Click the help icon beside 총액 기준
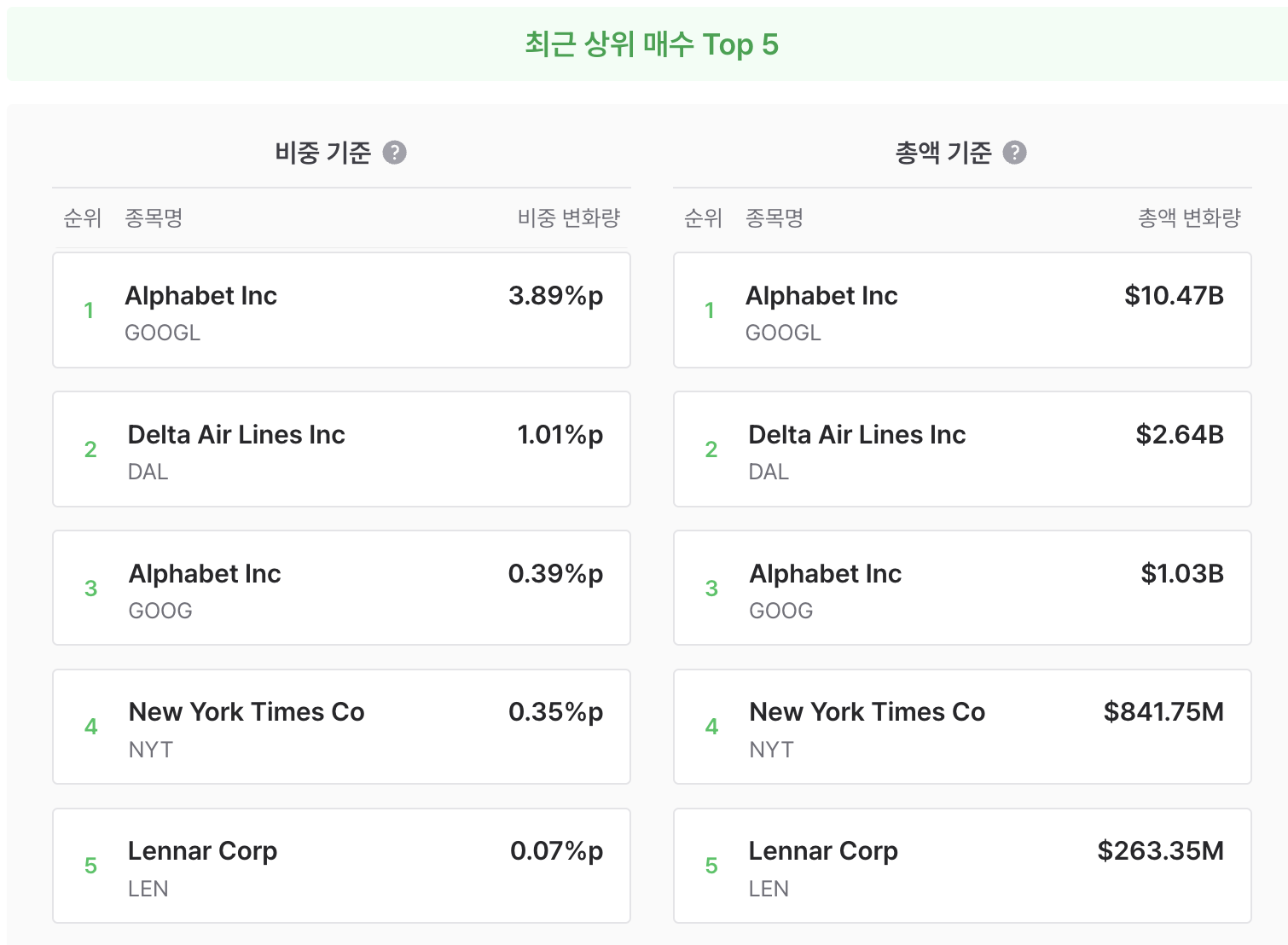1288x945 pixels. (1014, 153)
